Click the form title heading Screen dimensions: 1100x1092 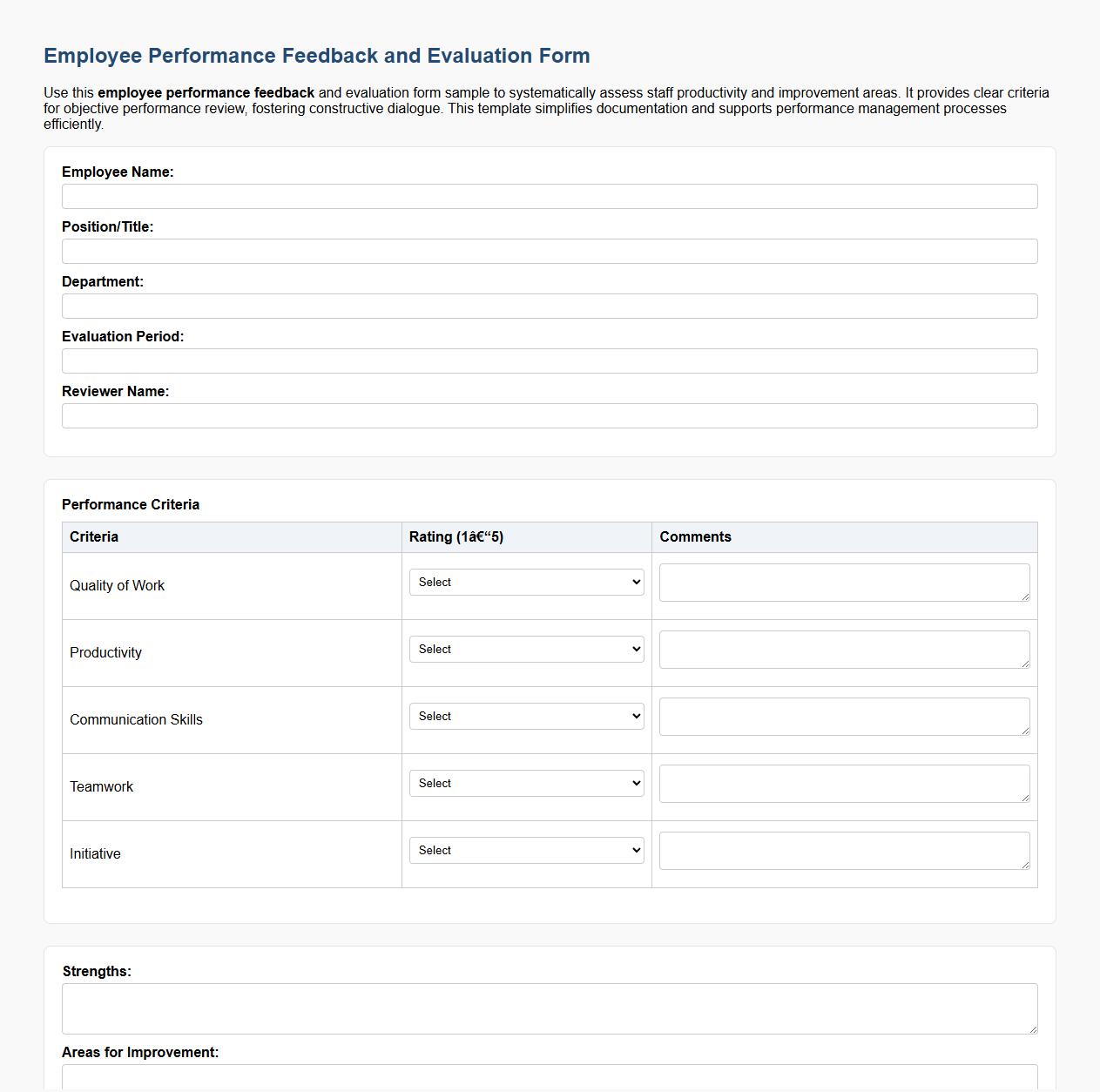[316, 55]
